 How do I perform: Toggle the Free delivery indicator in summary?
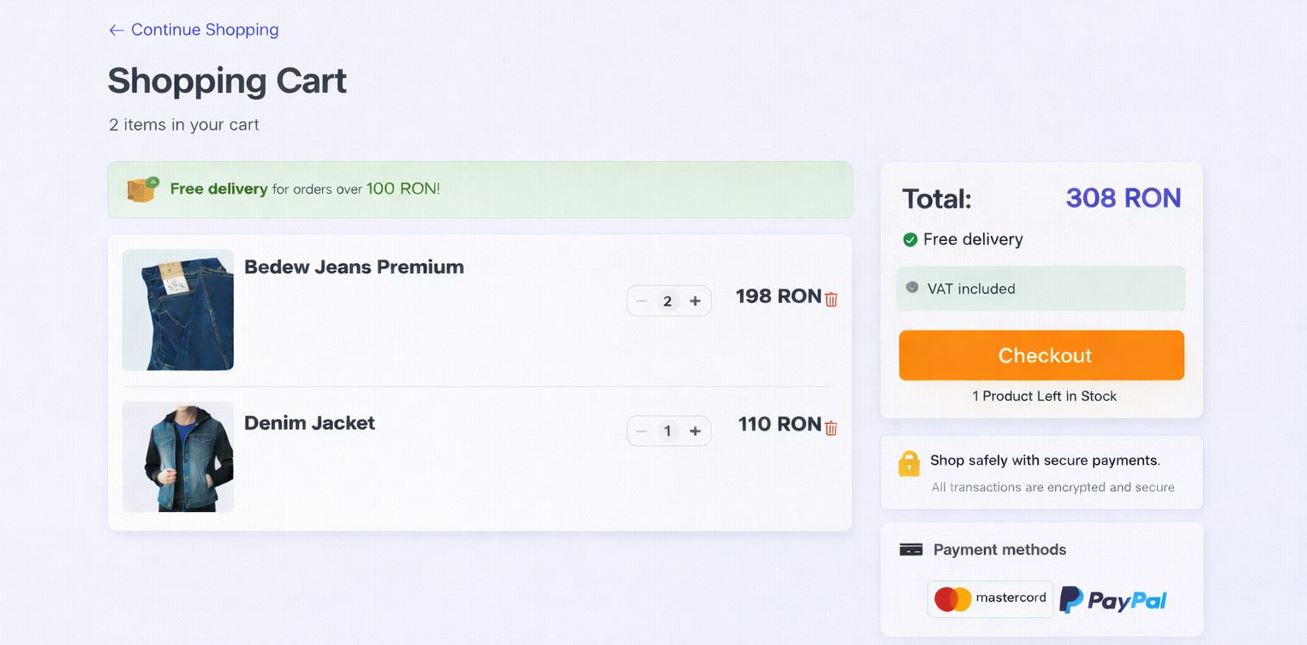click(961, 239)
